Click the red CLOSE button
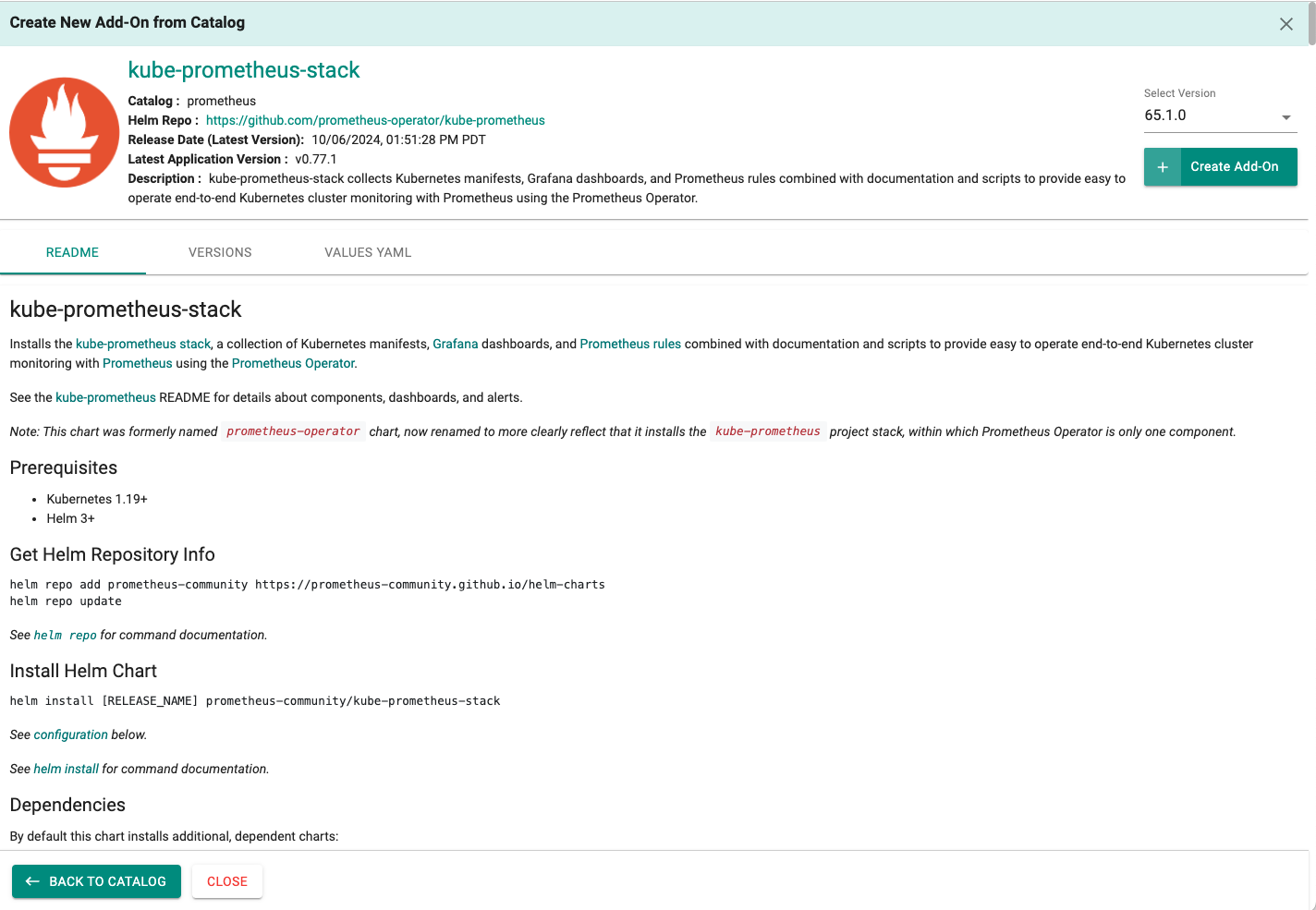This screenshot has height=910, width=1316. (227, 881)
